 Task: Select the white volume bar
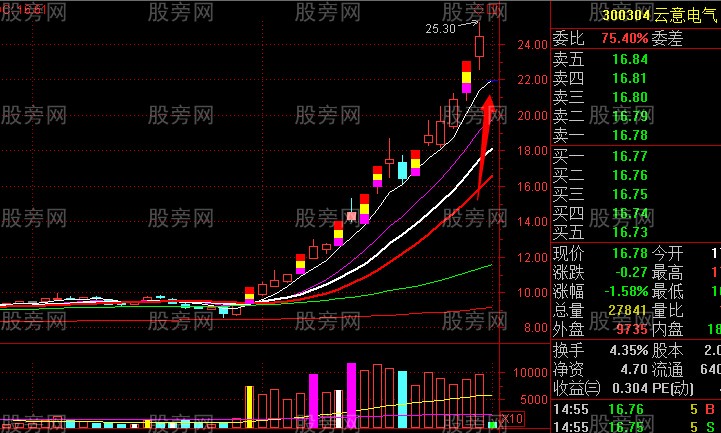[338, 409]
